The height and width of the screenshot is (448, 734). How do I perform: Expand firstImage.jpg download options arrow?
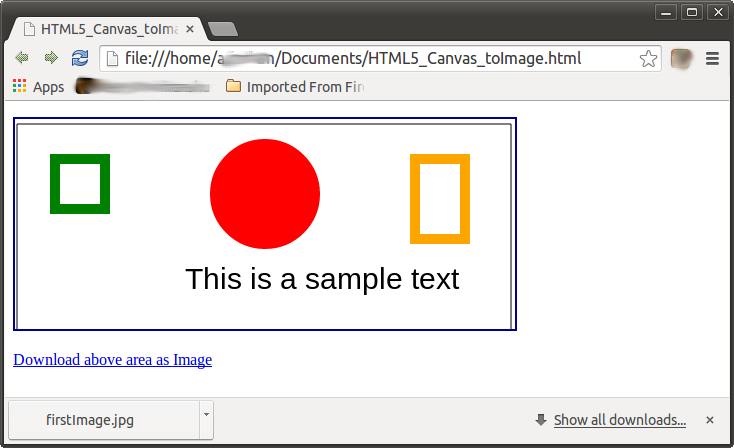click(x=206, y=413)
